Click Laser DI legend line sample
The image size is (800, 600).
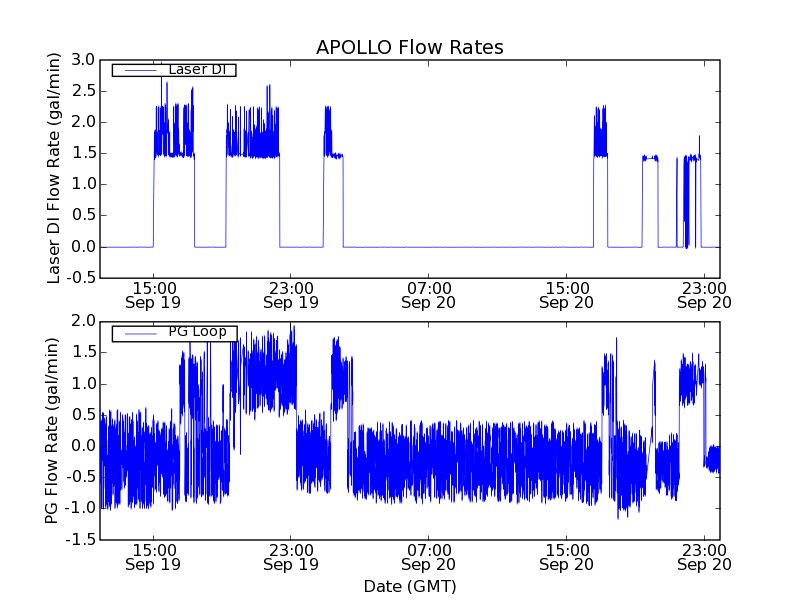(141, 70)
